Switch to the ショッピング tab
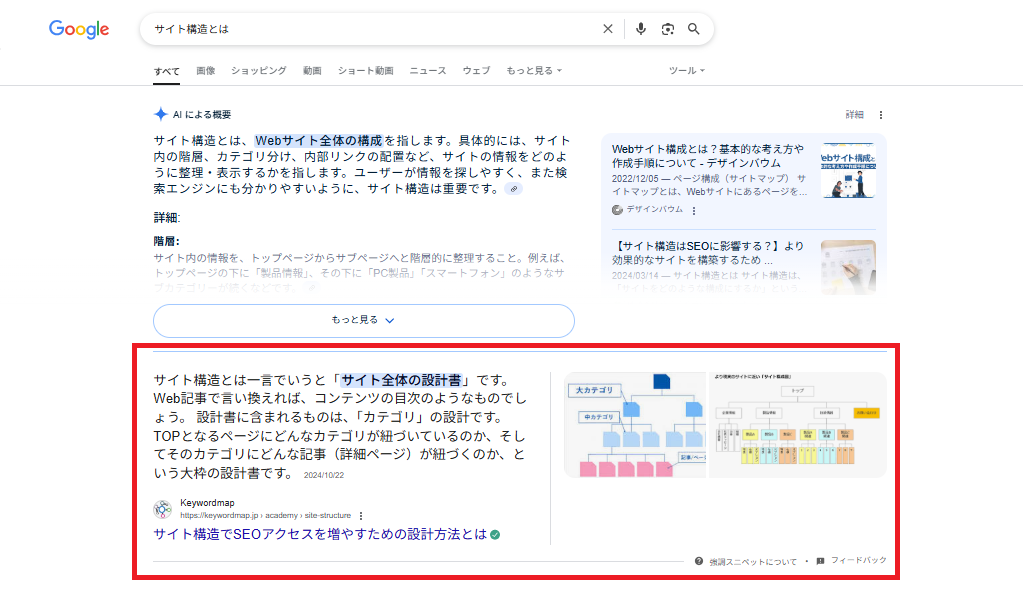 (x=258, y=70)
